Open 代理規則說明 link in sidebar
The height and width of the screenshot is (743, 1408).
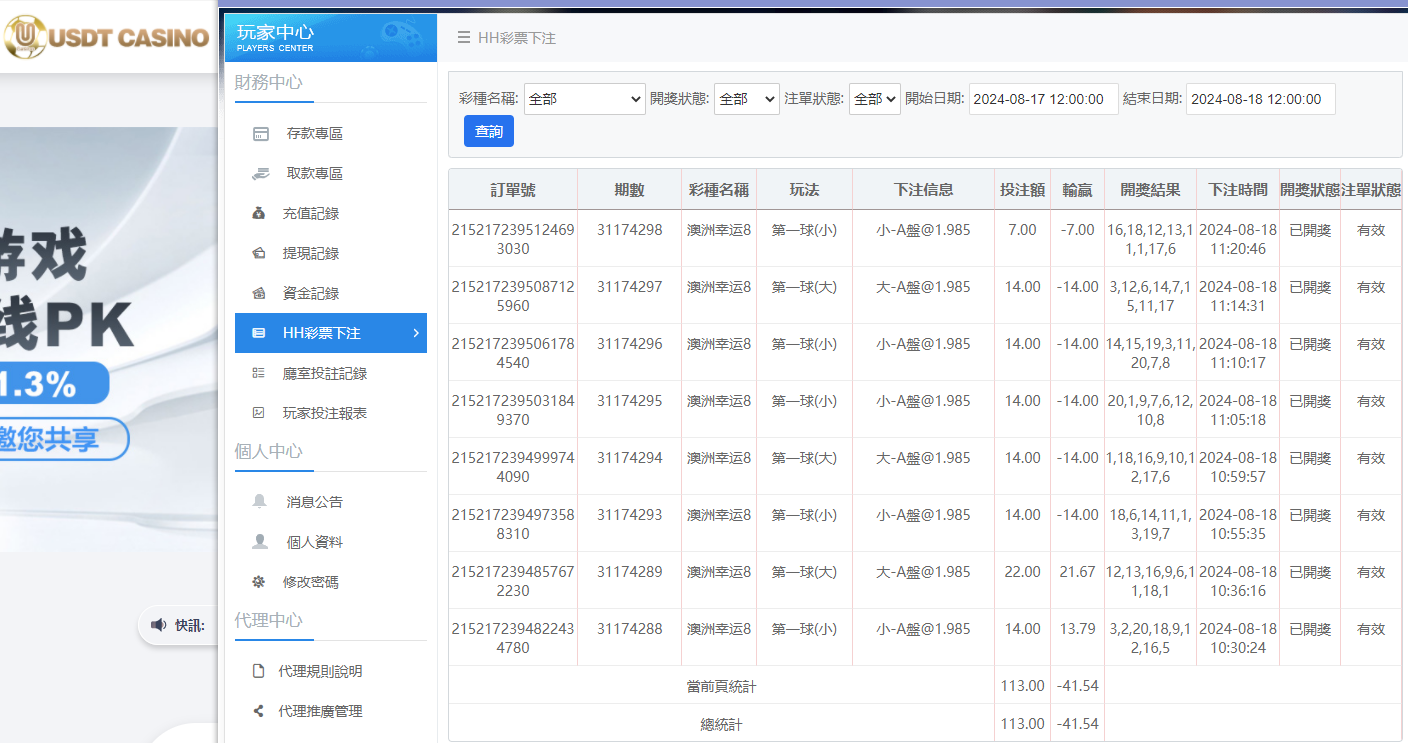(320, 671)
